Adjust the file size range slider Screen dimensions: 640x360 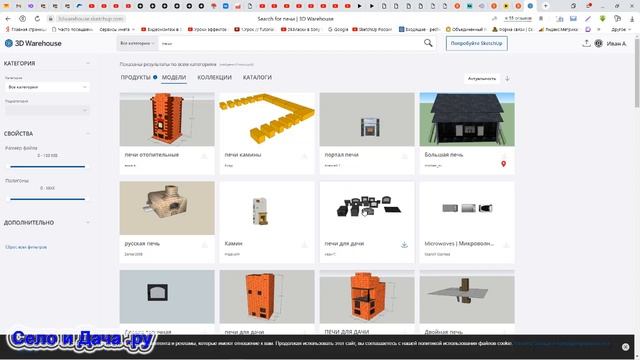click(x=47, y=167)
